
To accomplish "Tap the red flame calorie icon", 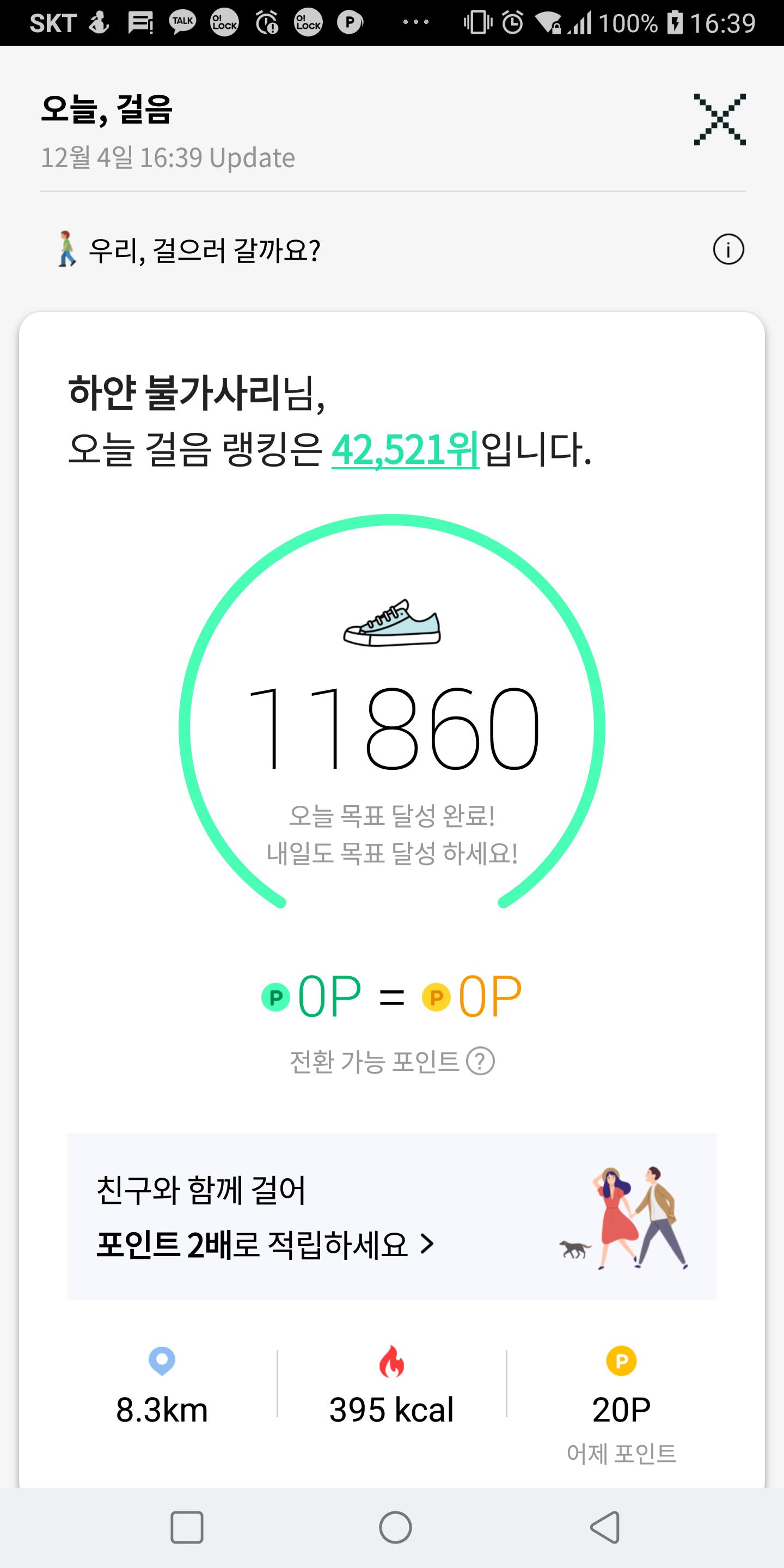I will click(x=391, y=1361).
